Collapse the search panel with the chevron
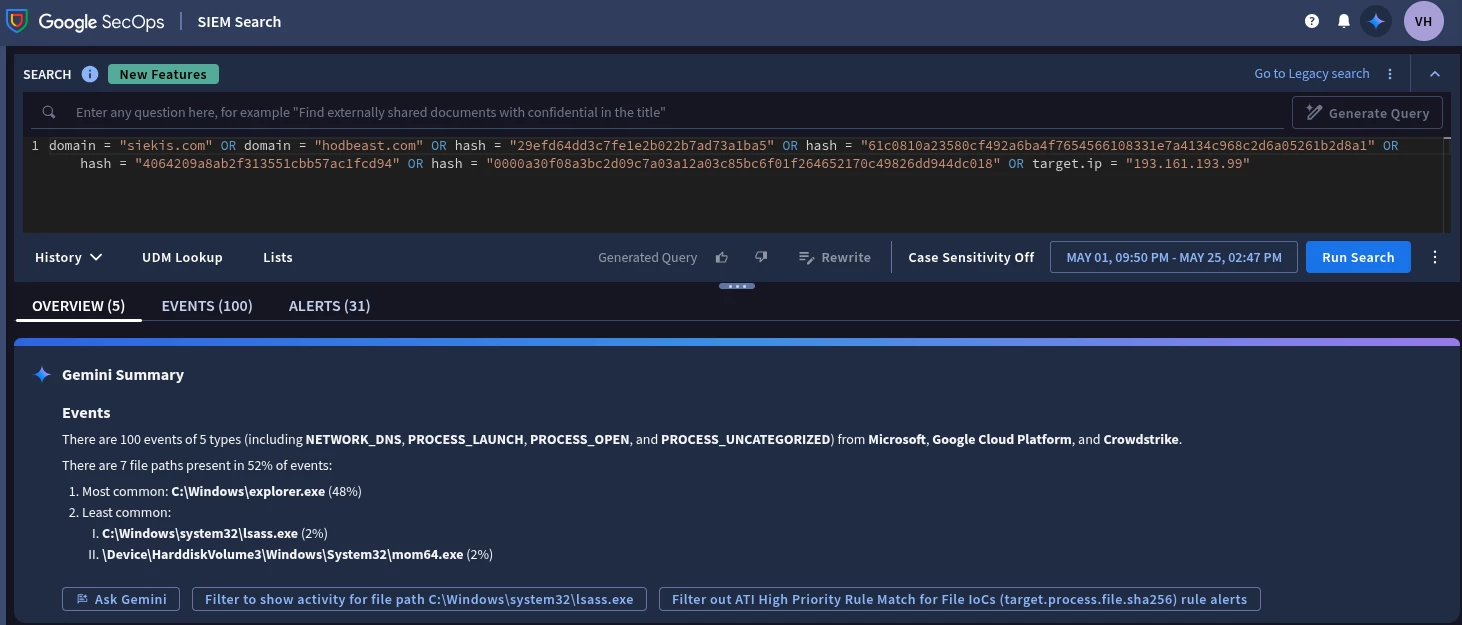Screen dimensions: 1462x625 tap(1435, 74)
